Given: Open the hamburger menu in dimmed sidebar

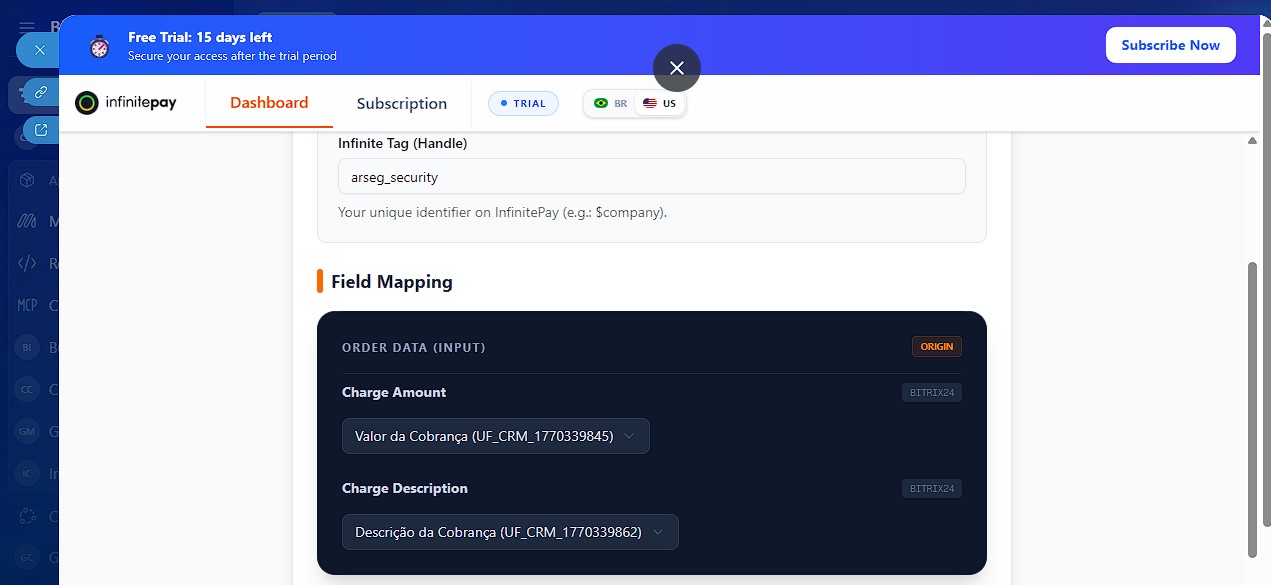Looking at the screenshot, I should point(27,27).
